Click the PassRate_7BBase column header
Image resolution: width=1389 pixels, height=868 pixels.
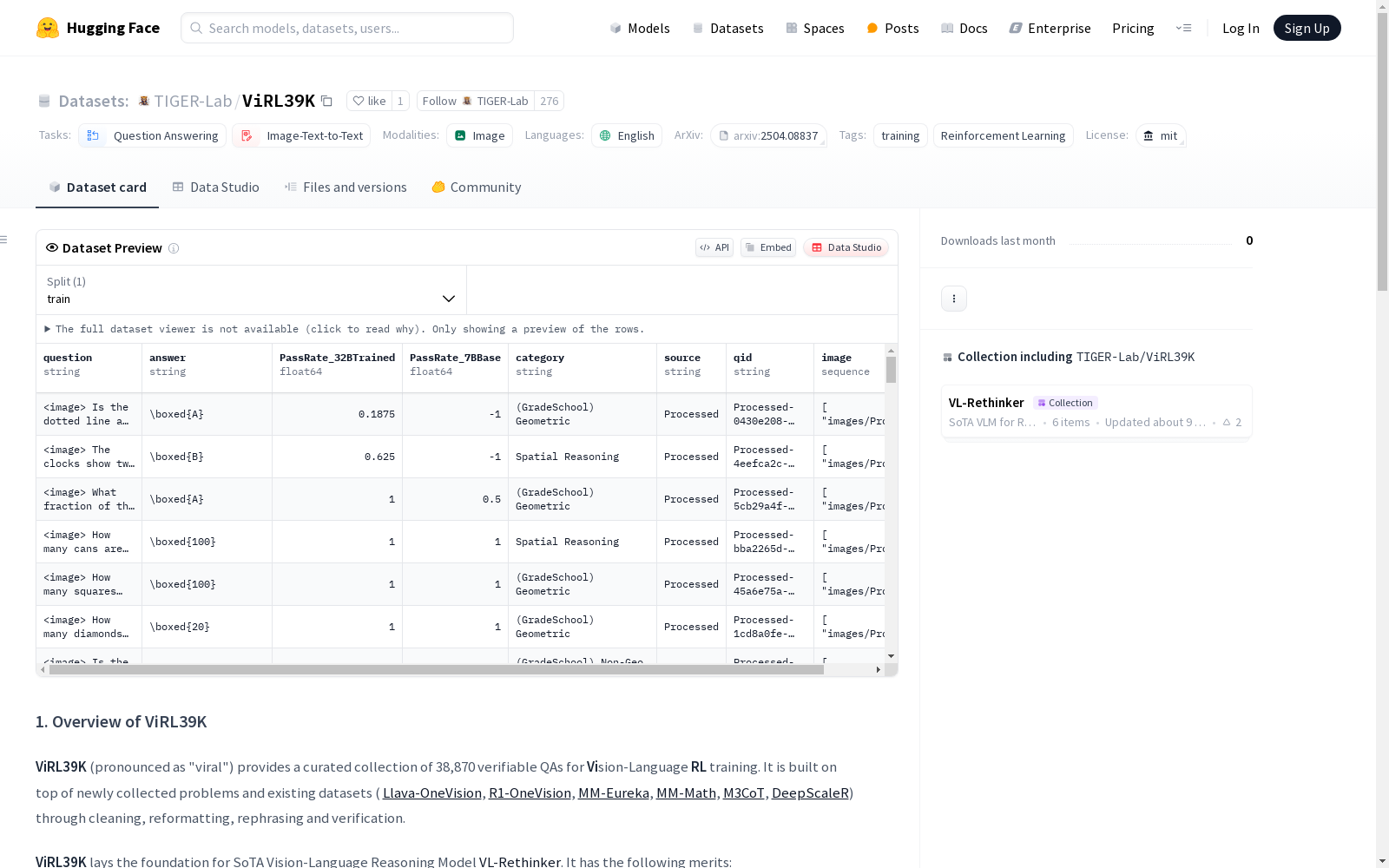click(x=455, y=368)
